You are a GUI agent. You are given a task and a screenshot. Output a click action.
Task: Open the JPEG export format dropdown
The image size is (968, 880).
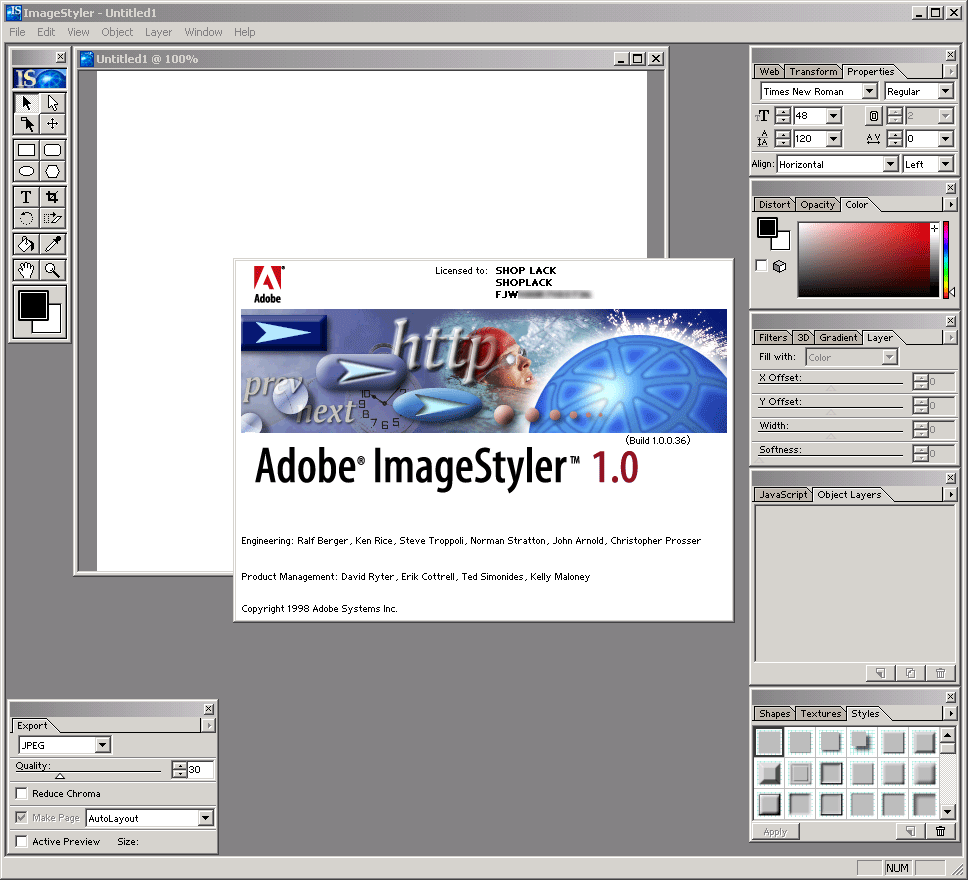pos(102,745)
